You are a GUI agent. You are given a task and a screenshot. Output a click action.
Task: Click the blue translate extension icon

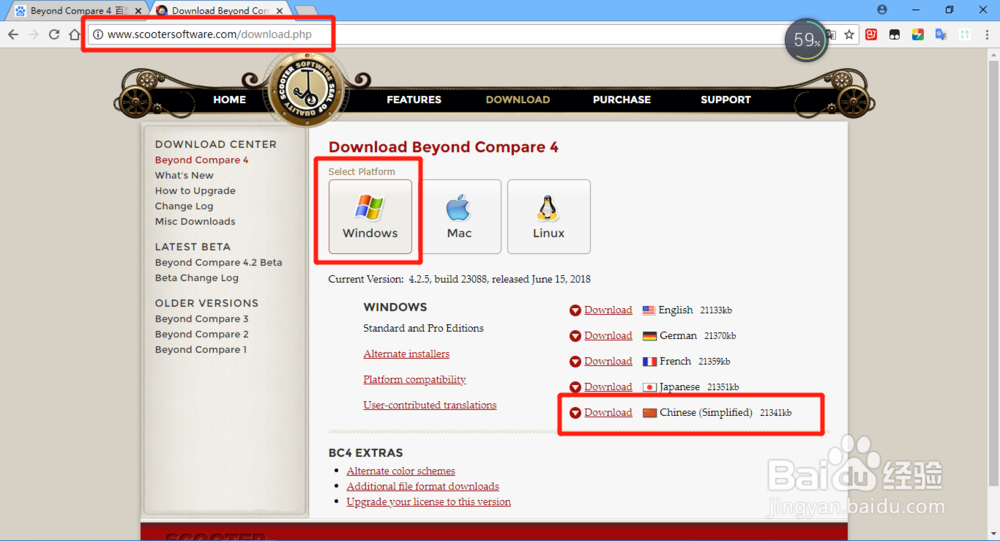(941, 35)
